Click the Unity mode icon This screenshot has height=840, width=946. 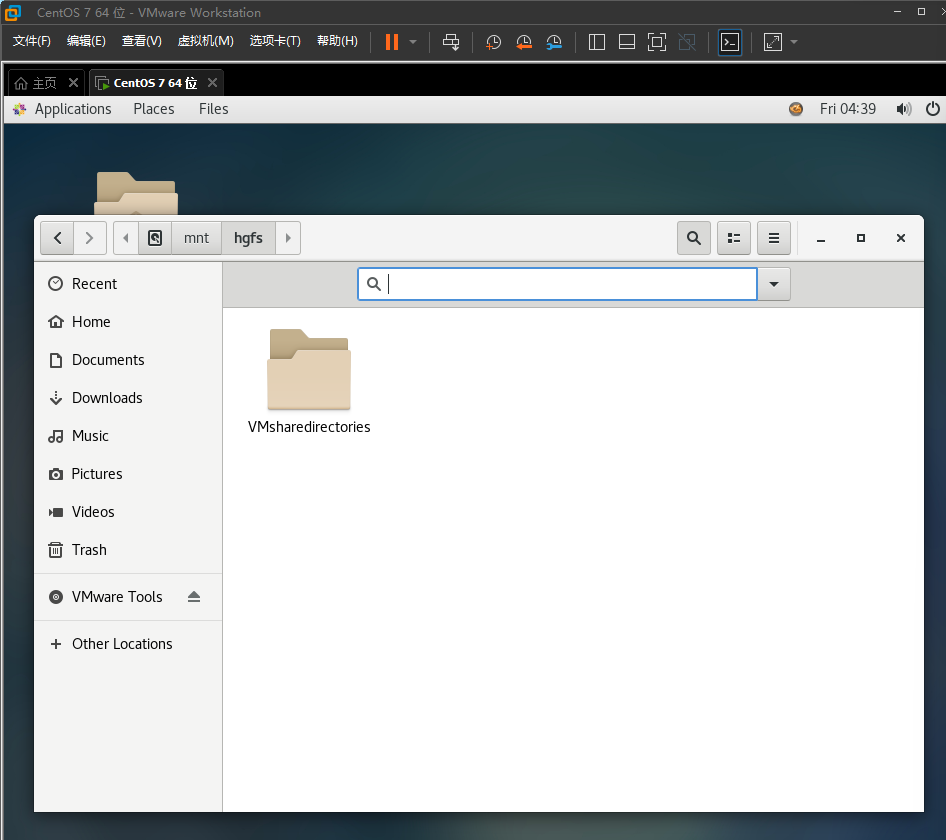(x=687, y=42)
